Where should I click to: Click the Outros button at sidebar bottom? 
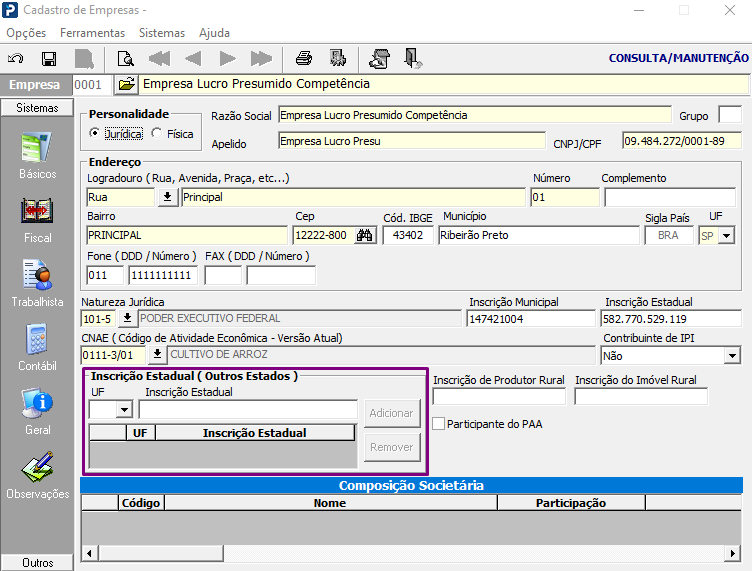coord(37,563)
